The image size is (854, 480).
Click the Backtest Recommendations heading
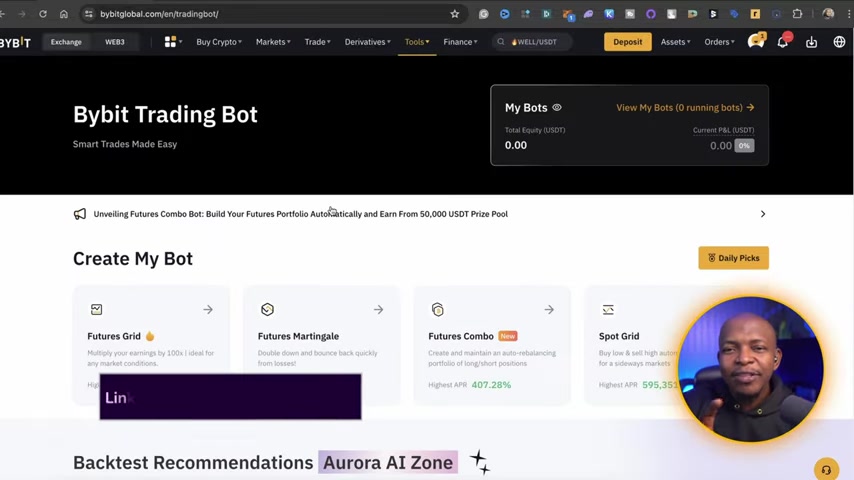193,463
